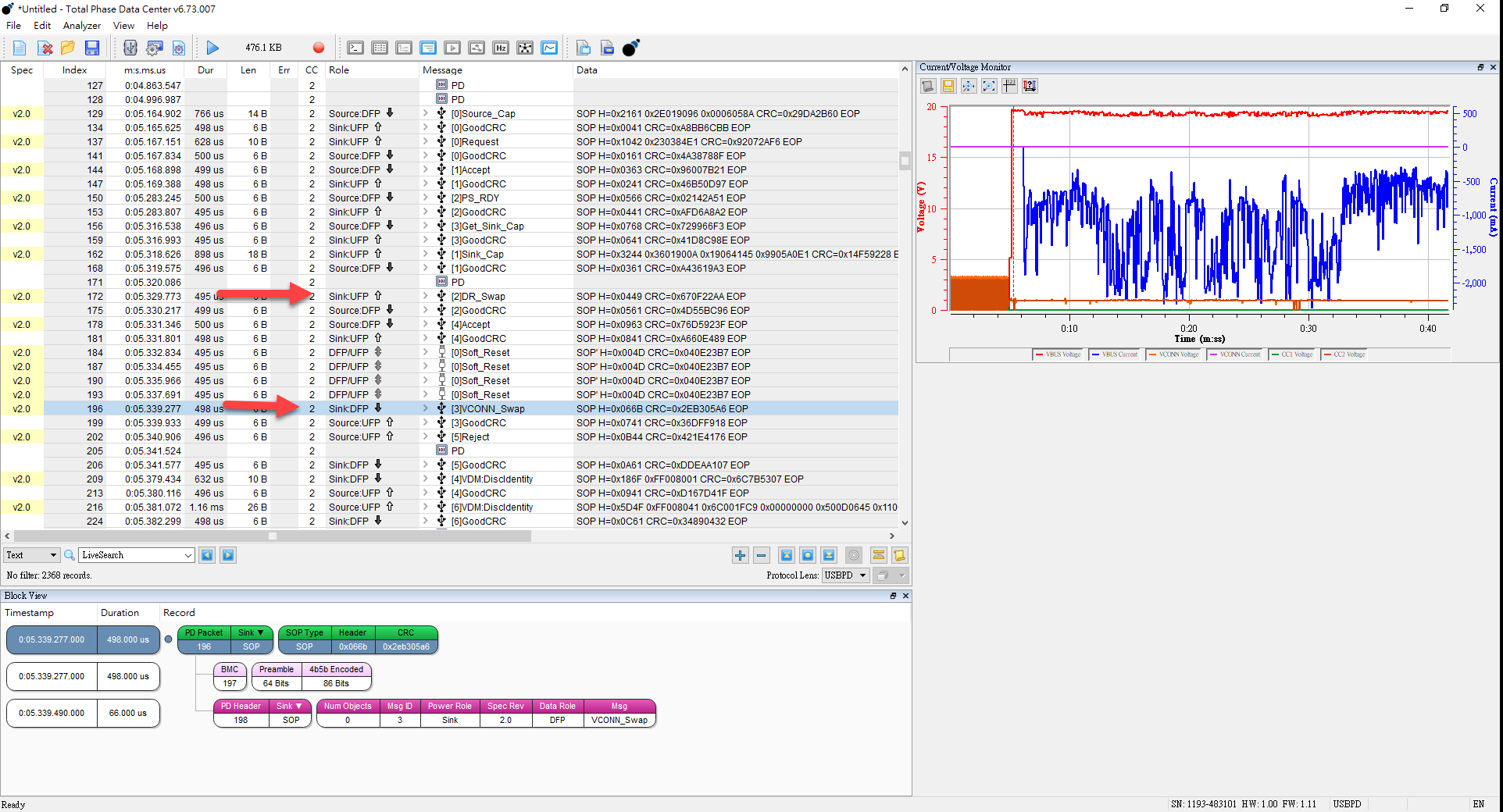Click the Index column header

pyautogui.click(x=75, y=70)
